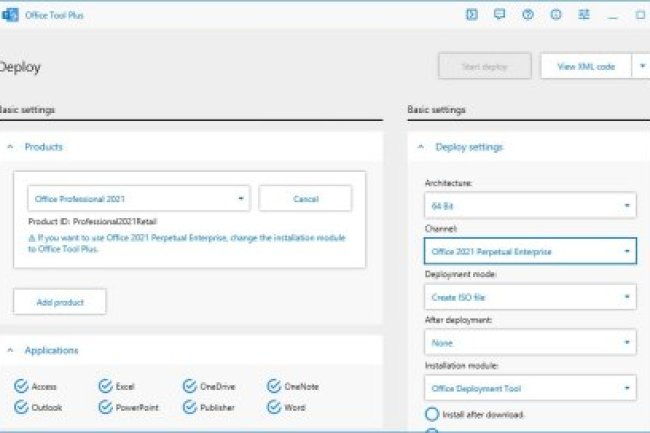The width and height of the screenshot is (650, 433).
Task: Open the command box icon in title bar
Action: tap(471, 15)
